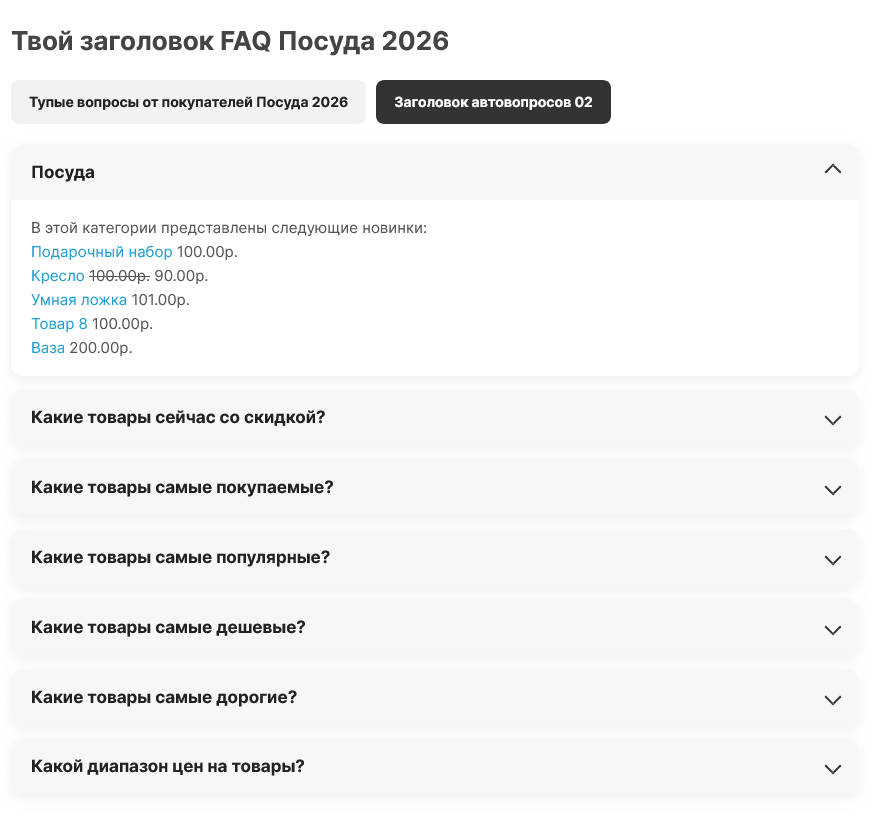Select the 'Заголовок автовопросов 02' tab
Image resolution: width=881 pixels, height=824 pixels.
click(x=493, y=102)
